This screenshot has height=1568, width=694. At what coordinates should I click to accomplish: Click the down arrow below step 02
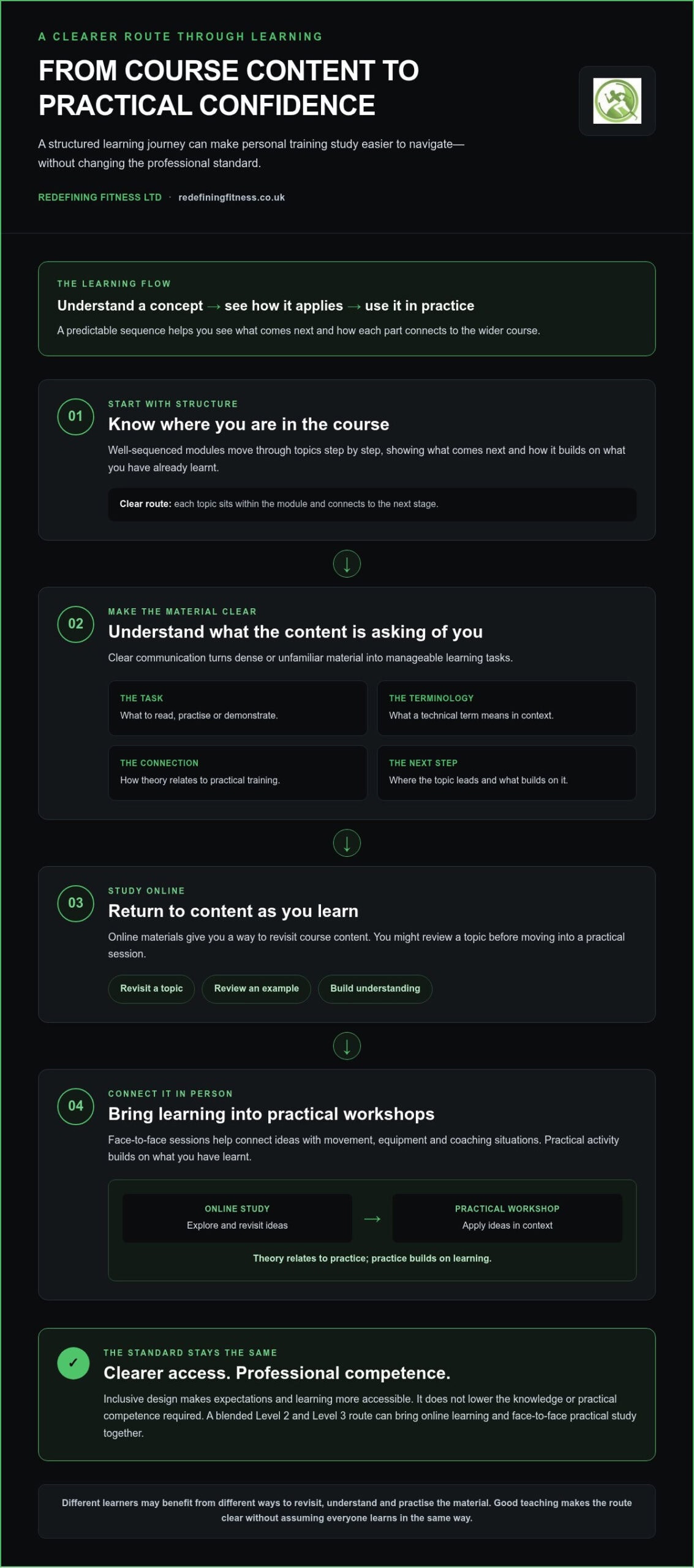pos(347,843)
